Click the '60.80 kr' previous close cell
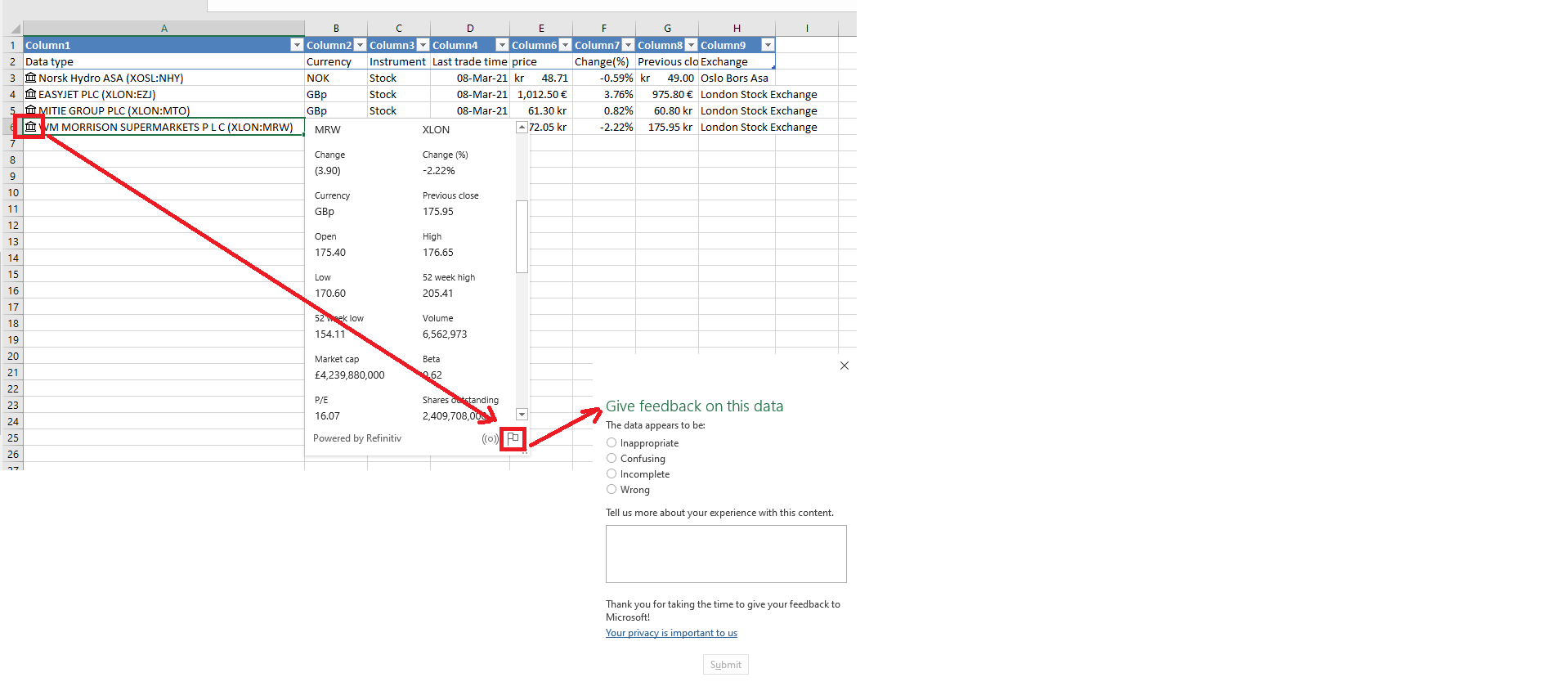Image resolution: width=1568 pixels, height=700 pixels. point(667,110)
